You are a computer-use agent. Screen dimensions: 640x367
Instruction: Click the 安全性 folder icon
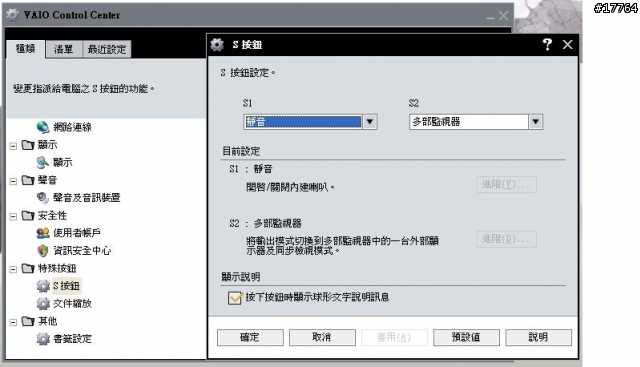pos(28,215)
